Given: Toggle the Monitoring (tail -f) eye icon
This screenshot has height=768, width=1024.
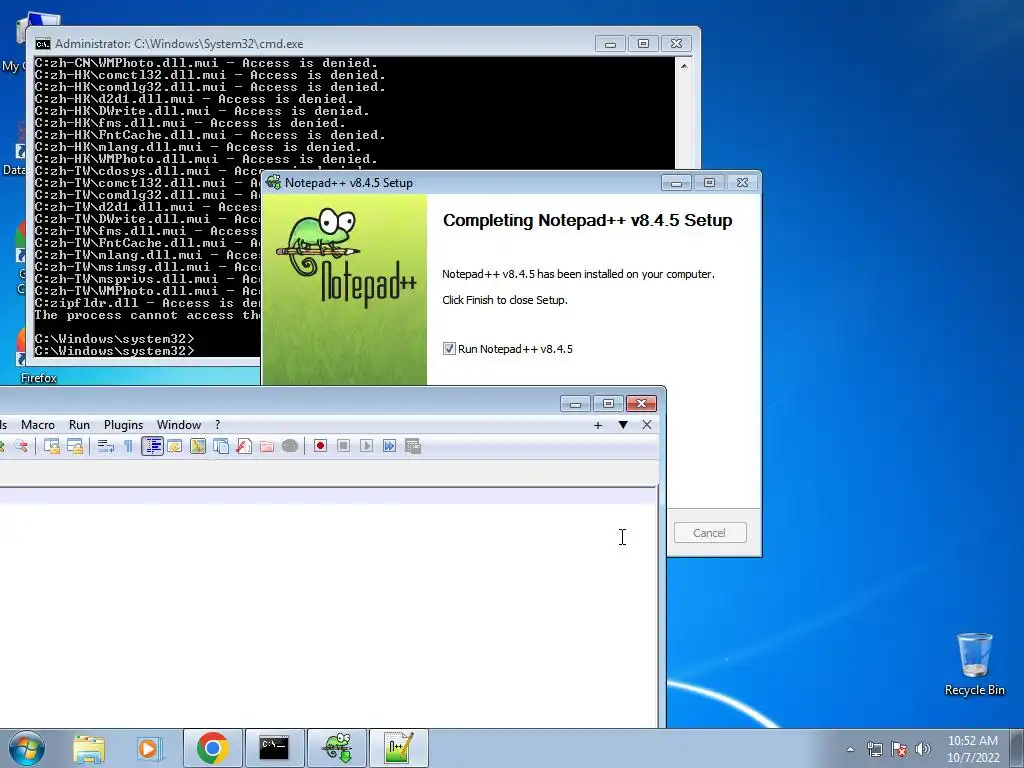Looking at the screenshot, I should pyautogui.click(x=290, y=446).
